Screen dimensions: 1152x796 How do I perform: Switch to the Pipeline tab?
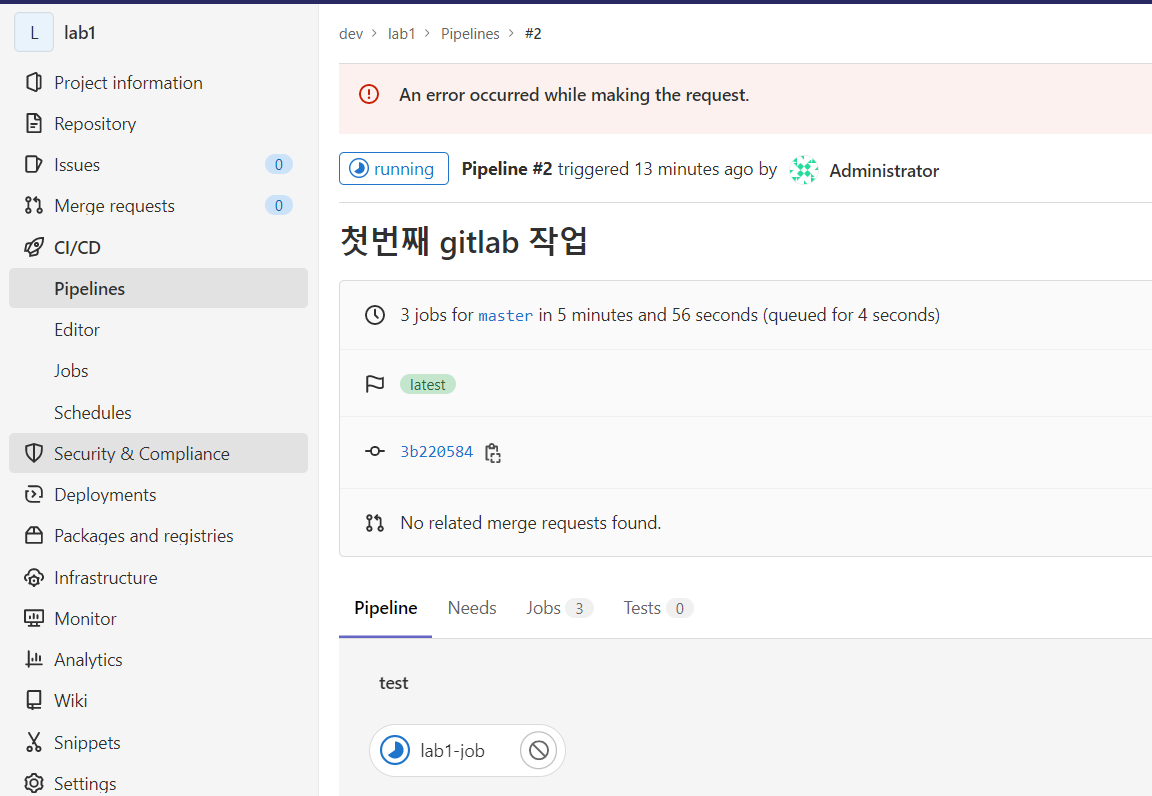pyautogui.click(x=386, y=608)
